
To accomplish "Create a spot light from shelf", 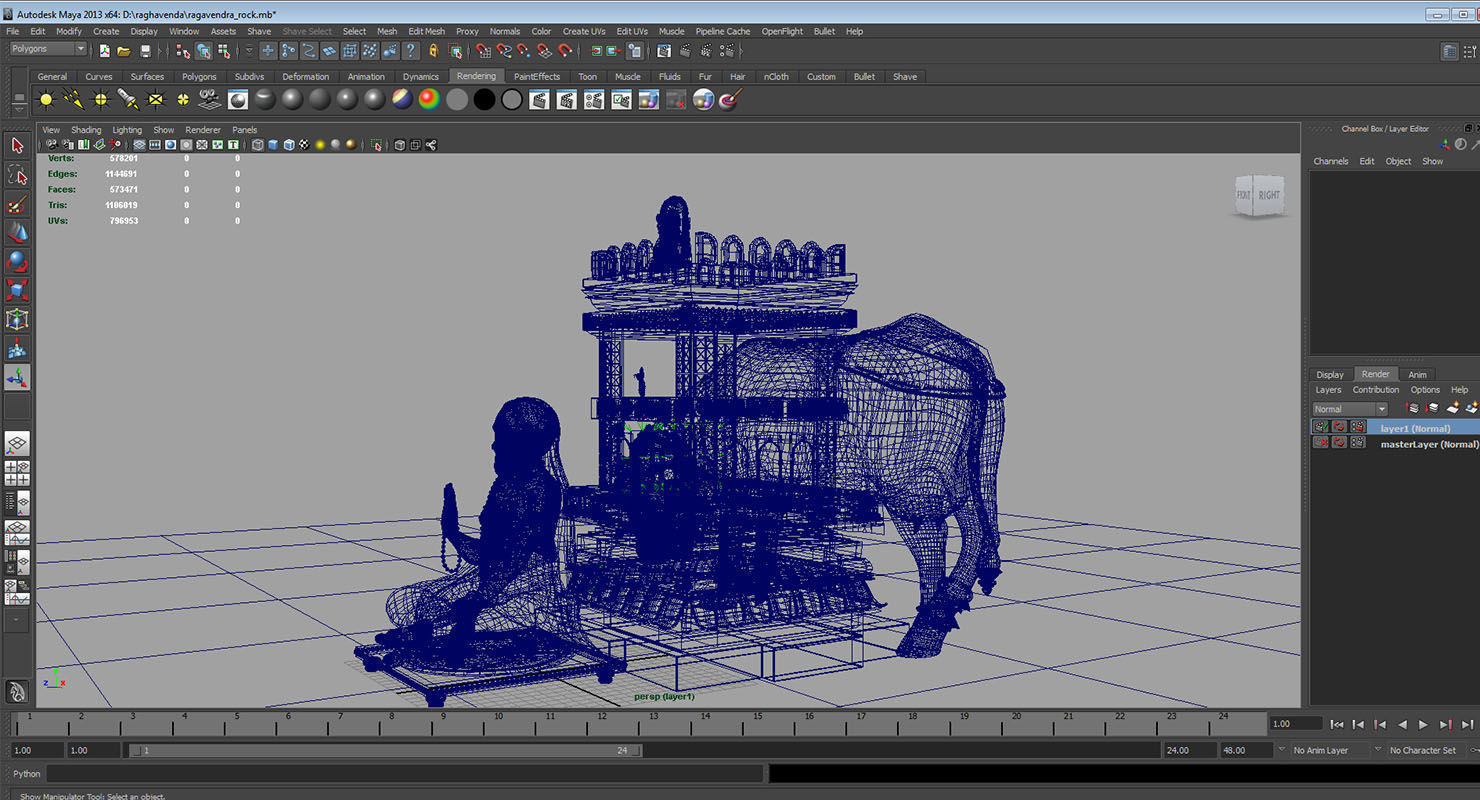I will pos(128,100).
